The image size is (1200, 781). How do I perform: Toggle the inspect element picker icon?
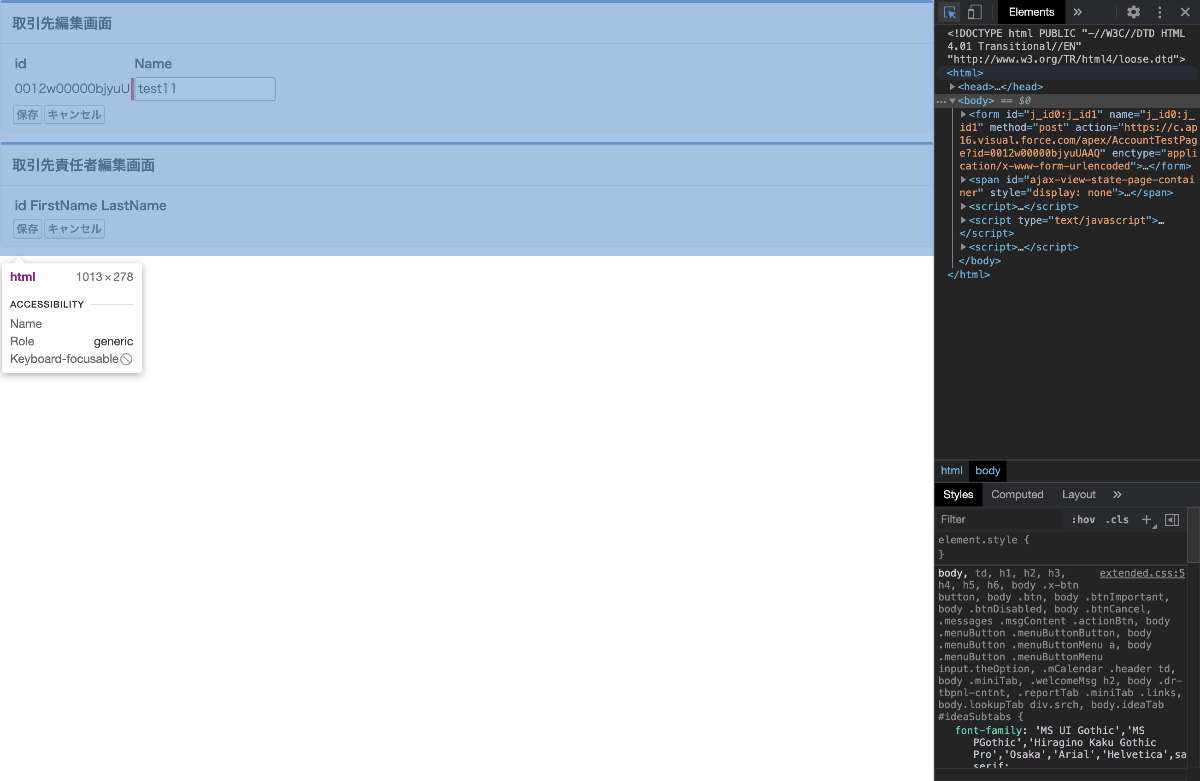(950, 12)
